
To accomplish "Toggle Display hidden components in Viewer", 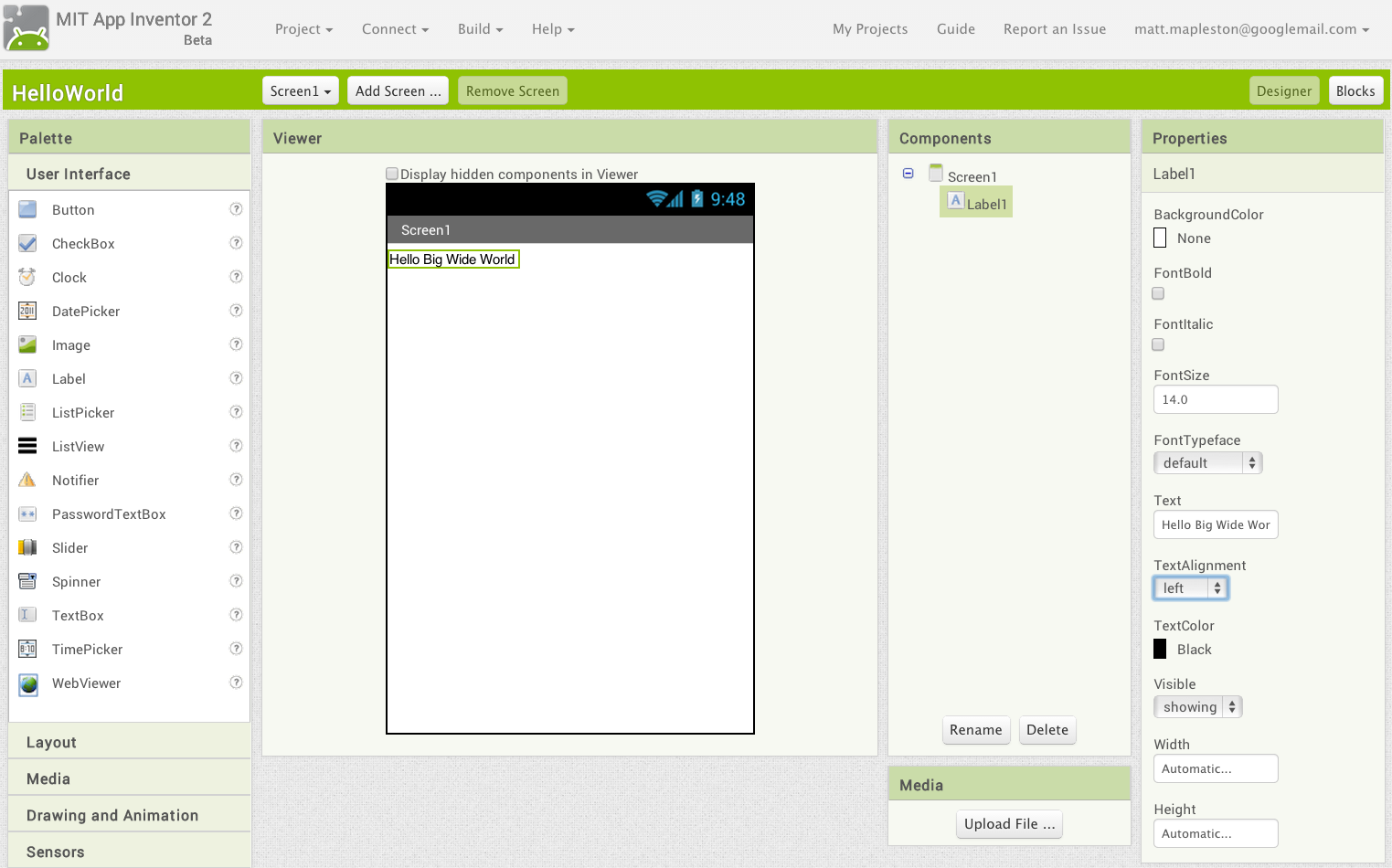I will click(x=392, y=174).
